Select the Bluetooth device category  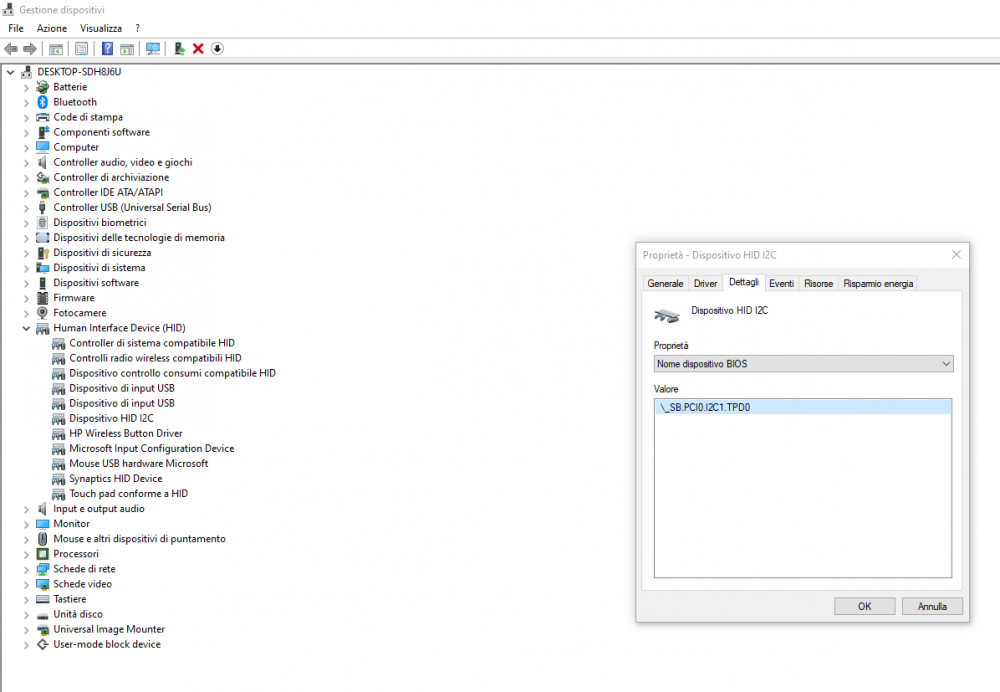(x=75, y=102)
